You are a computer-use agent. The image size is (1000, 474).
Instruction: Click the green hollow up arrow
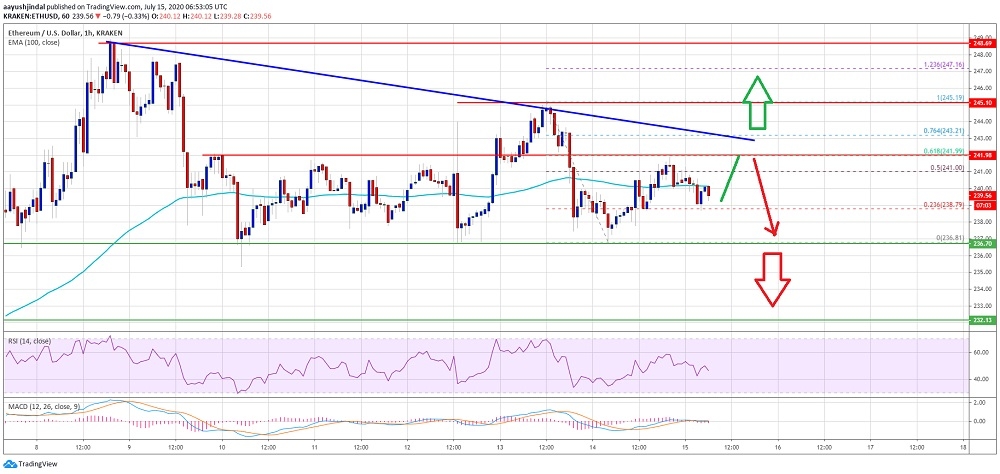(x=757, y=103)
